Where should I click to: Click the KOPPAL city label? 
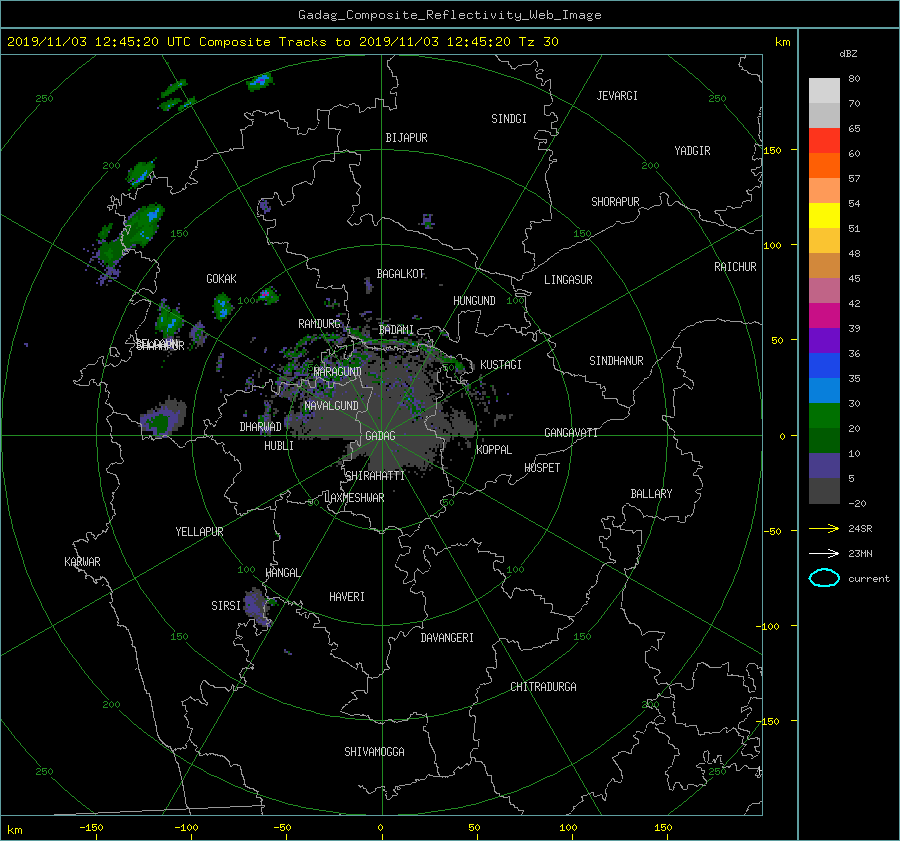[494, 450]
